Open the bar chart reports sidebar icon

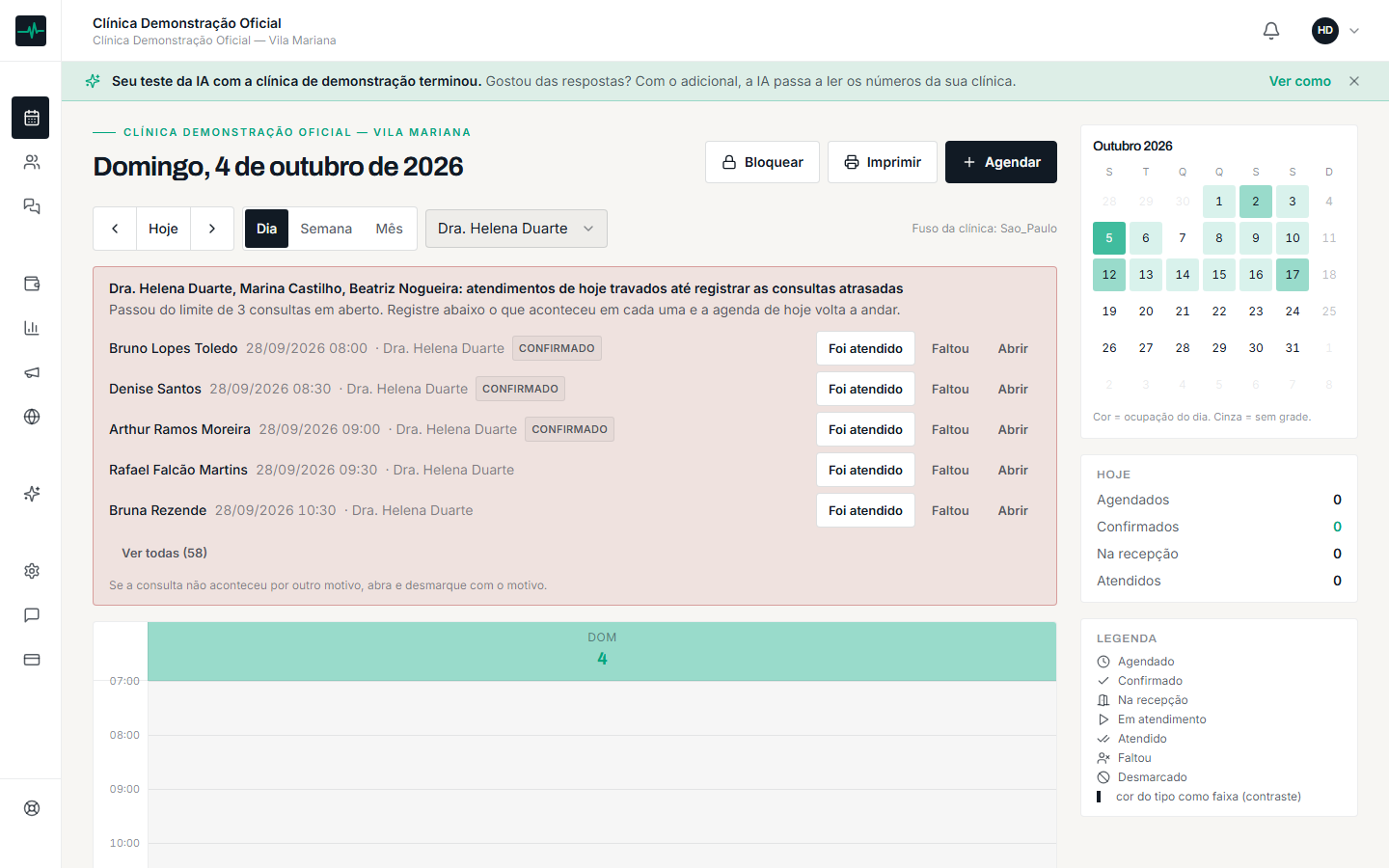(x=32, y=328)
